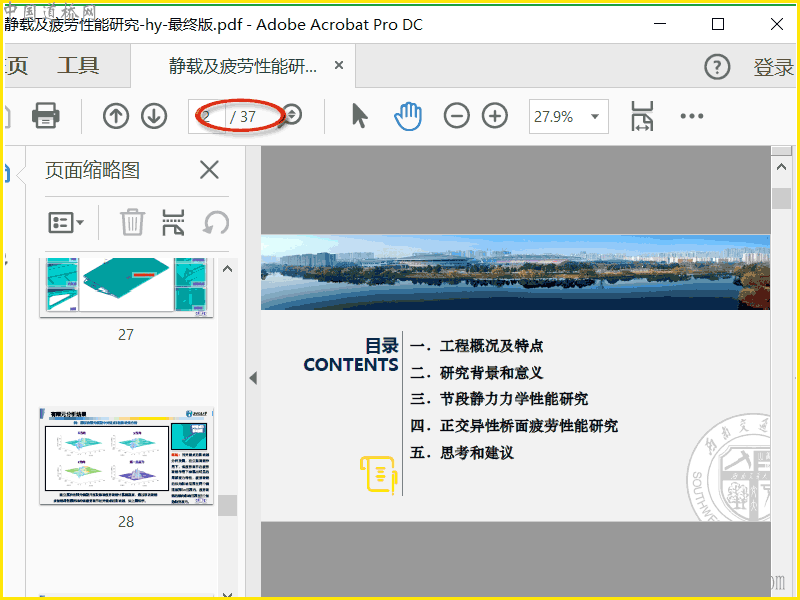
Task: Click the document vertical scrollbar thumb
Action: [x=781, y=198]
